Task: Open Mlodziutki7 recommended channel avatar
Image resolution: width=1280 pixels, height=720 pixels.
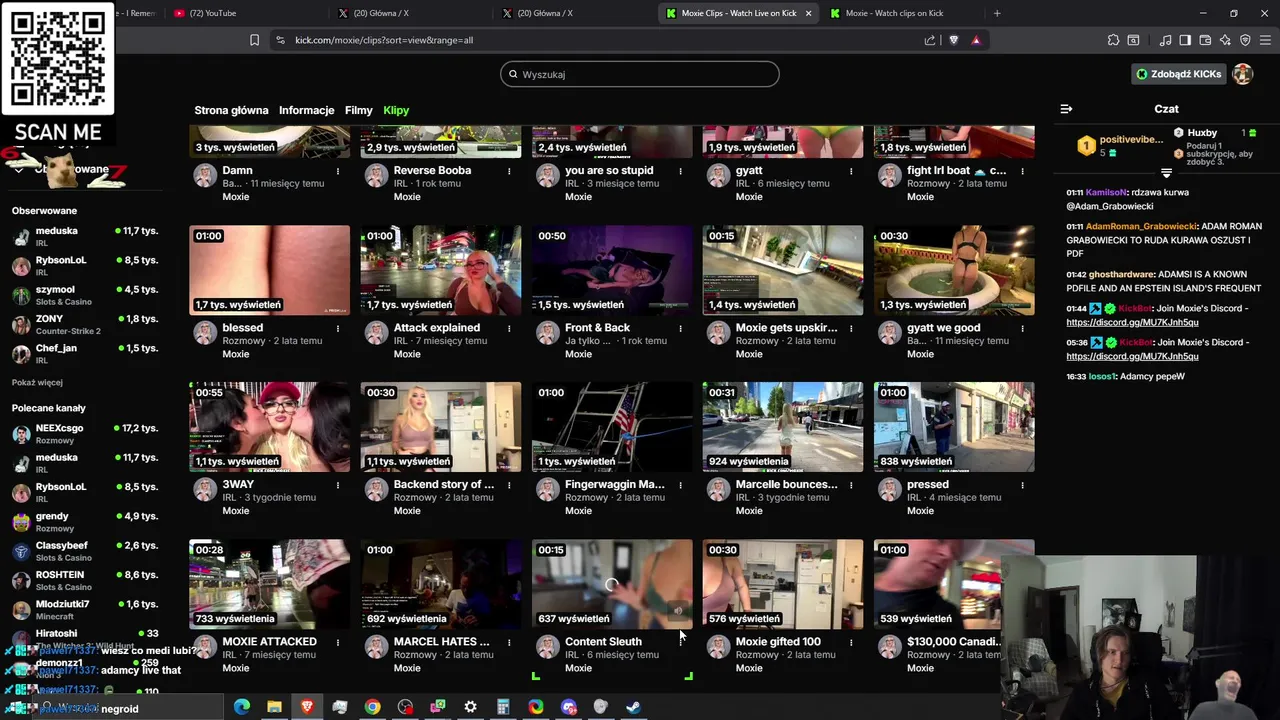Action: [21, 610]
